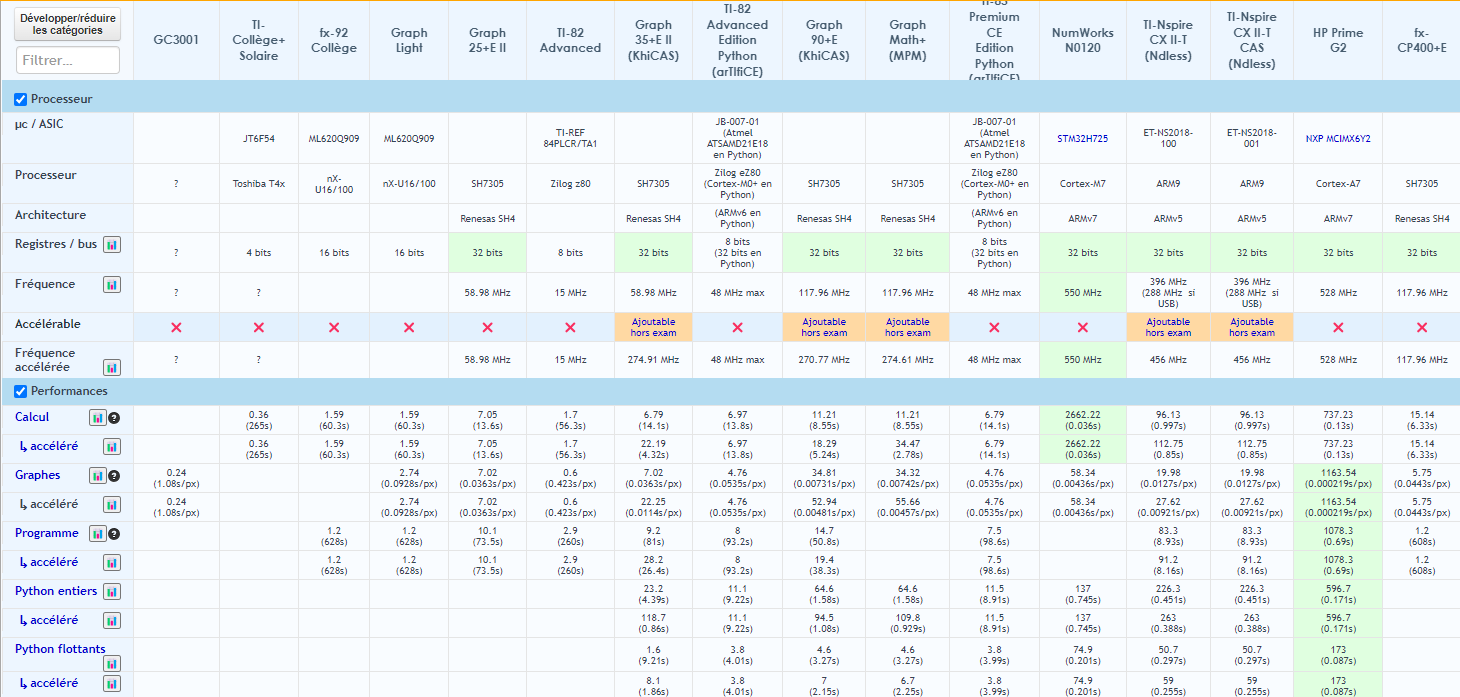Uncheck the Processeur category checkbox
The height and width of the screenshot is (697, 1460).
click(x=21, y=99)
